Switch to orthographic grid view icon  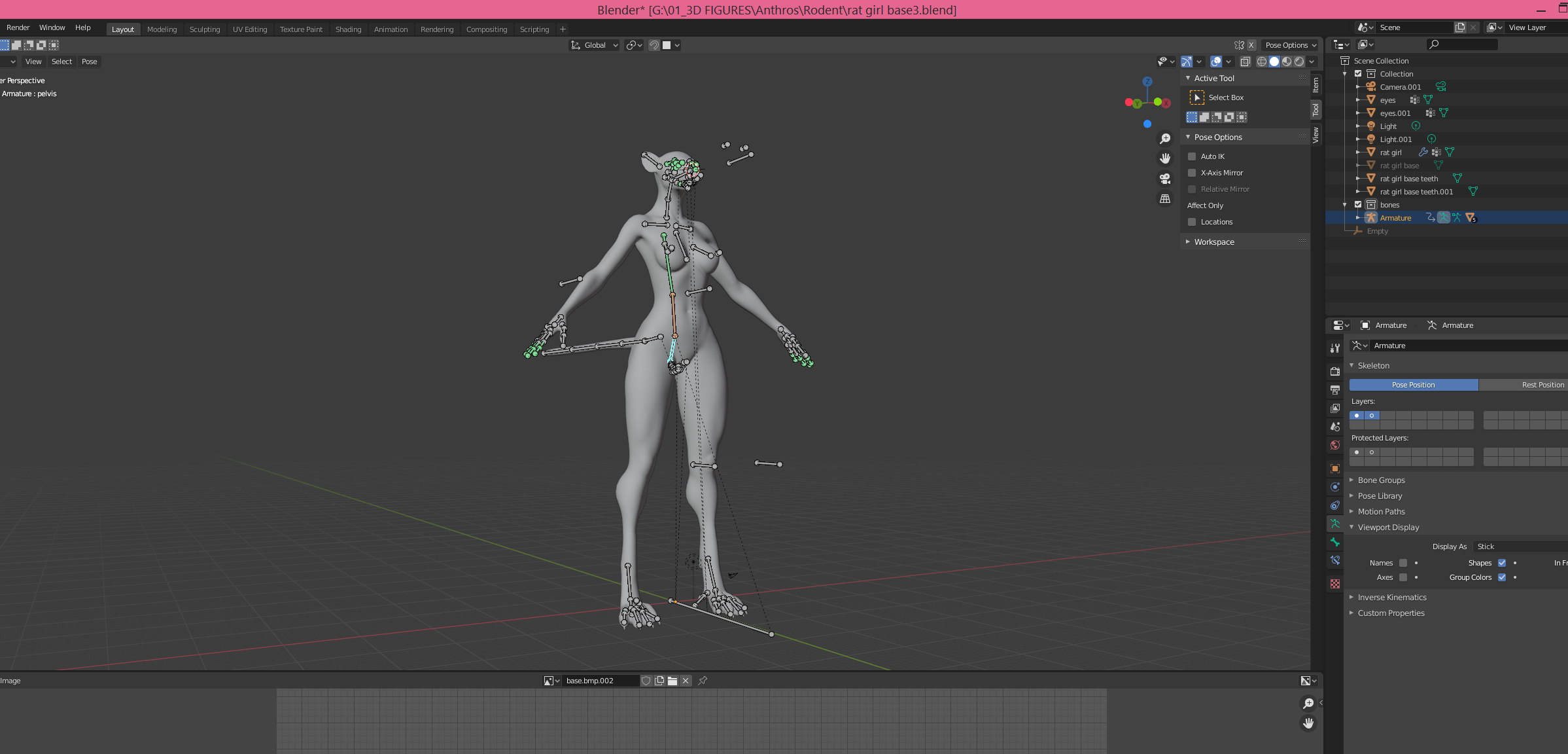click(x=1165, y=198)
